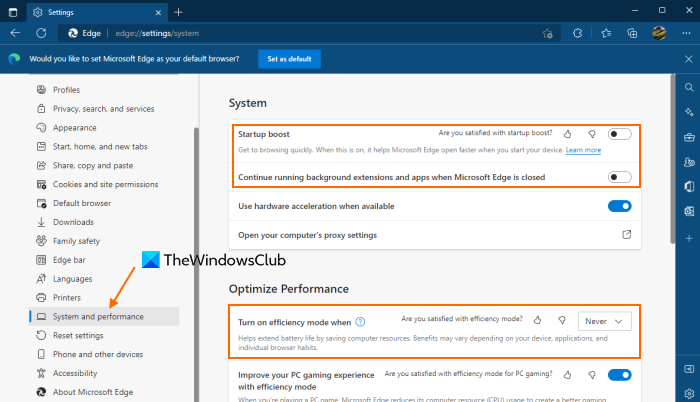The height and width of the screenshot is (402, 700).
Task: Open Edge bar settings
Action: 104,260
